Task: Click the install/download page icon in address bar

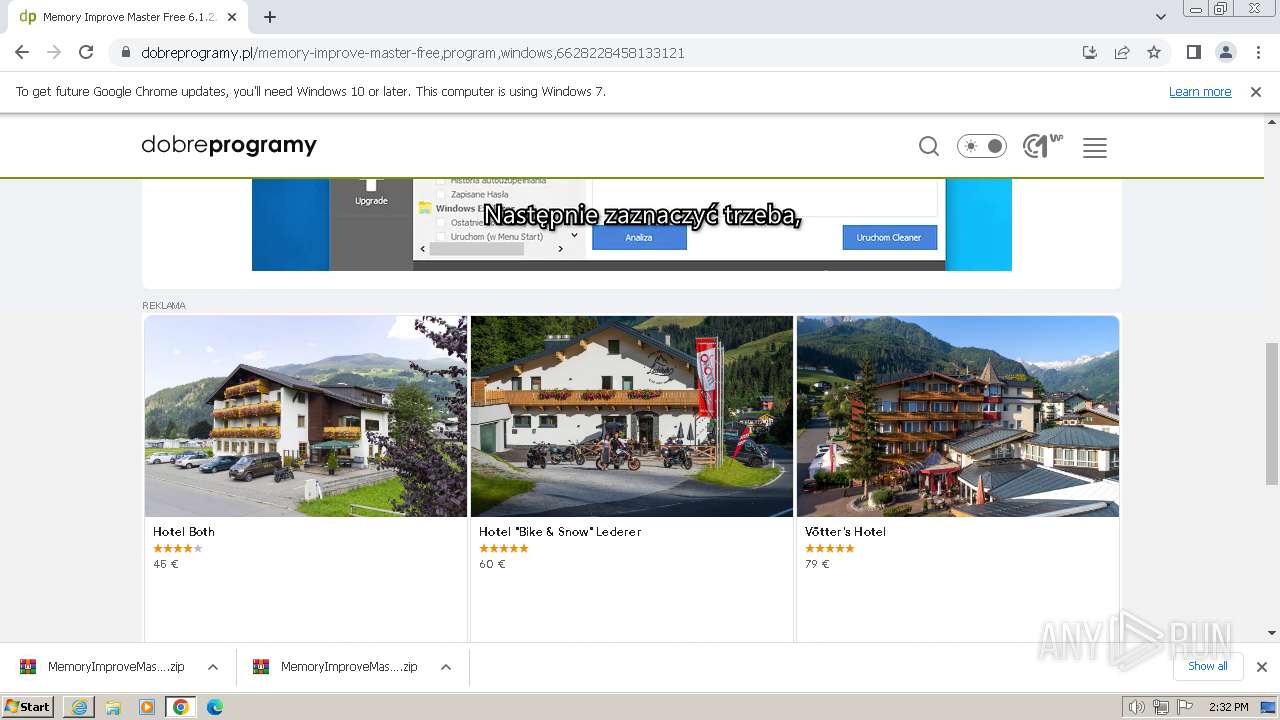Action: pos(1090,52)
